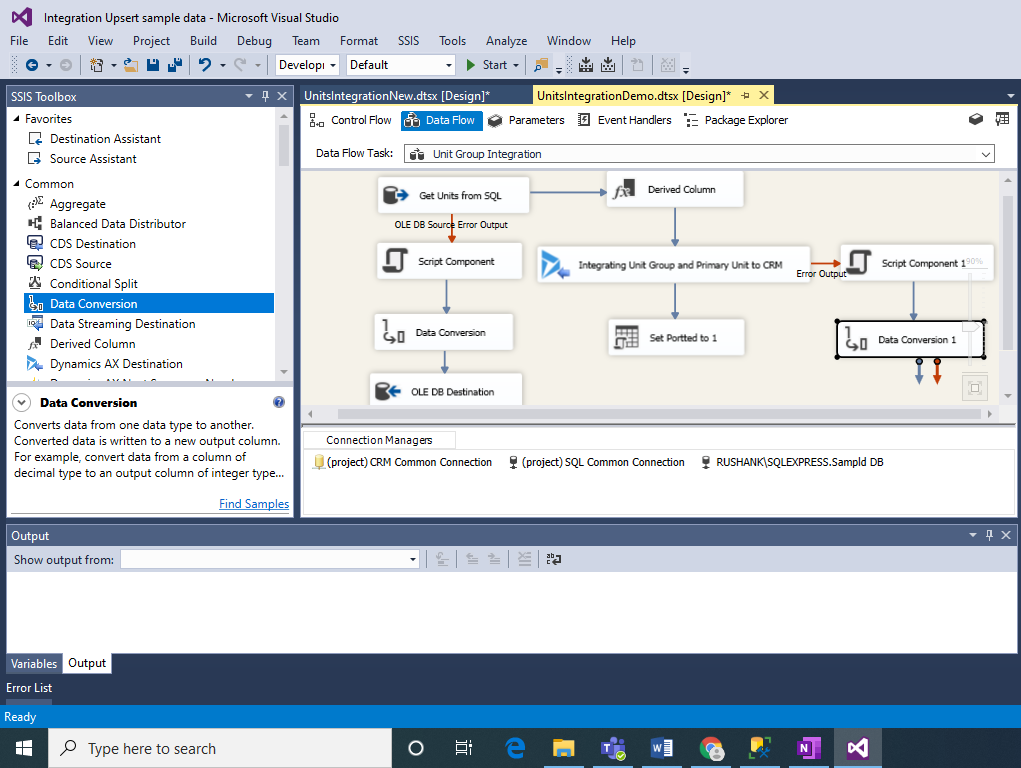Screen dimensions: 1021x768
Task: Switch to the Control Flow tab
Action: (351, 120)
